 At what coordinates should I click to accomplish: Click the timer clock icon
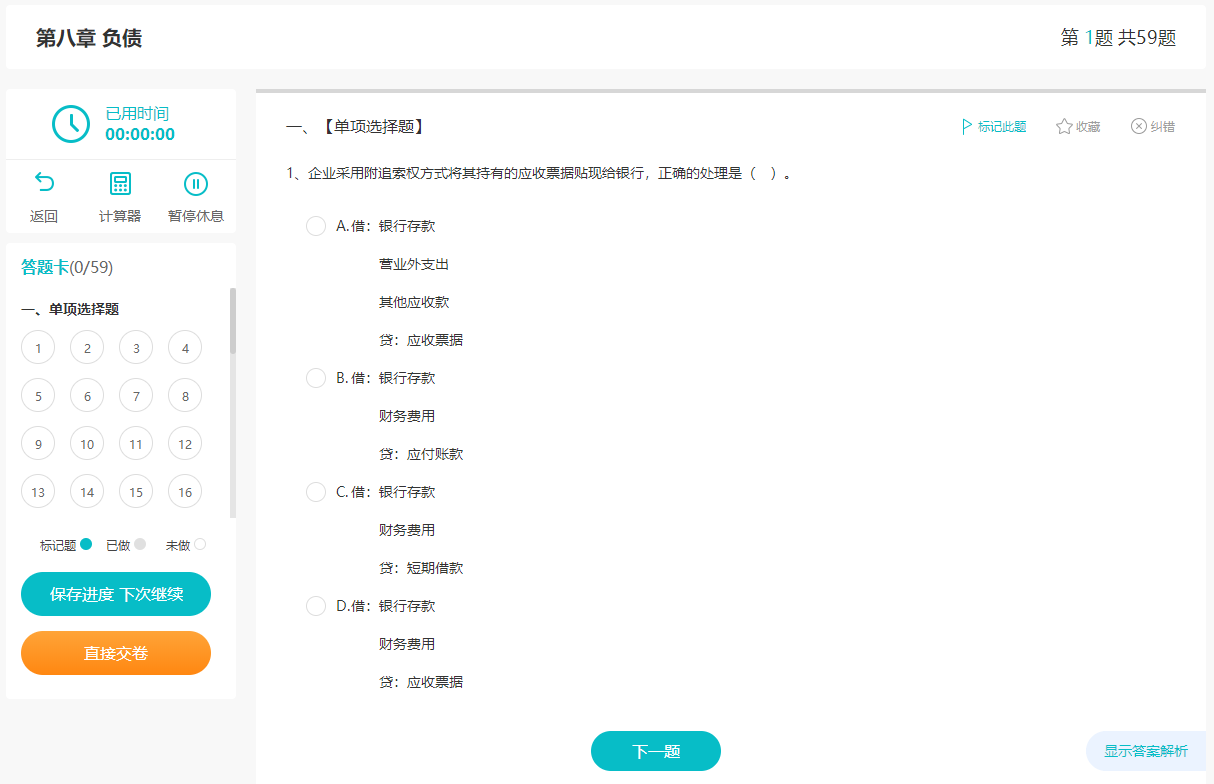click(x=70, y=124)
